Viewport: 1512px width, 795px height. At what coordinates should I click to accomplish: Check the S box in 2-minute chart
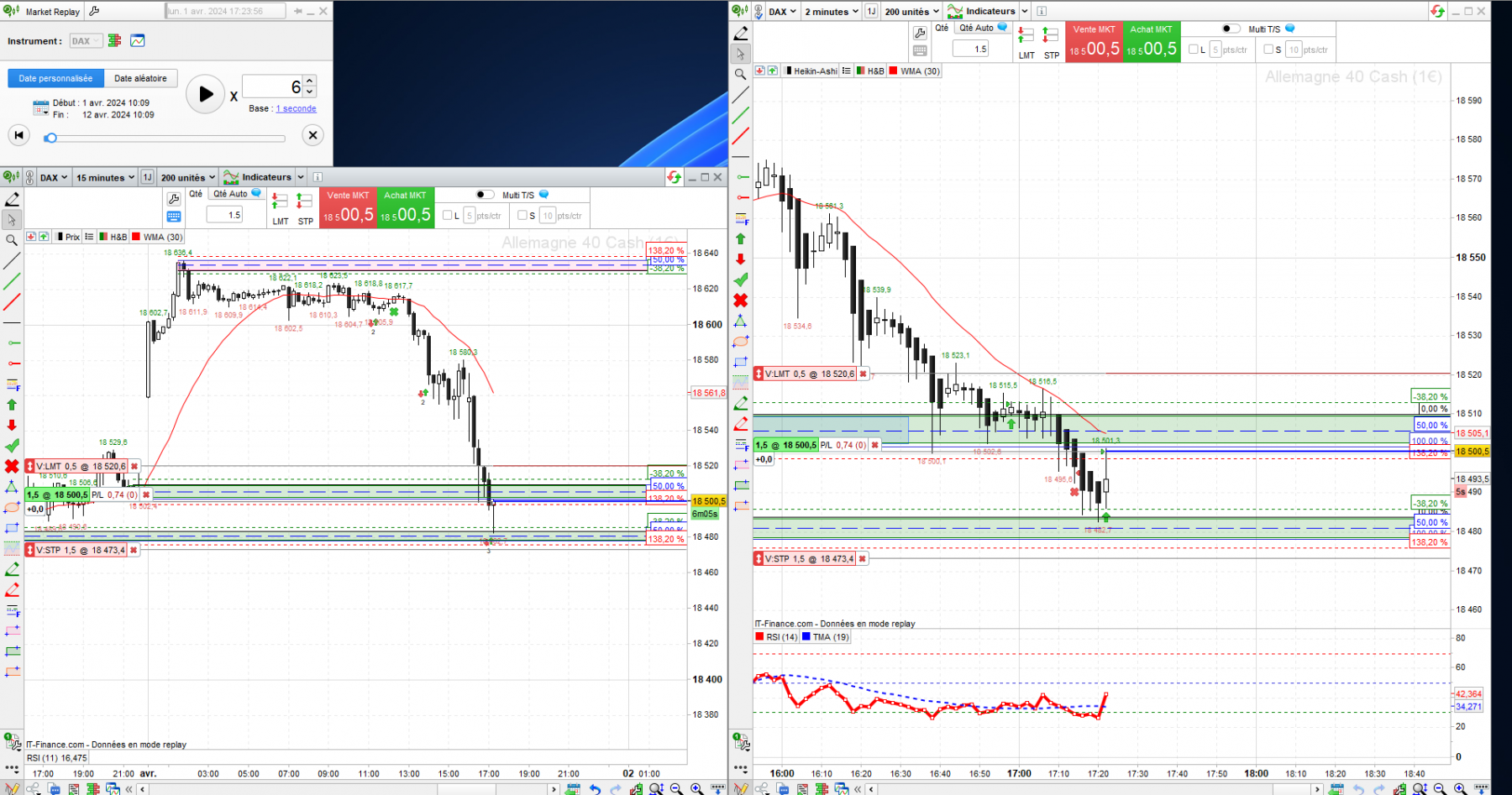tap(1268, 50)
